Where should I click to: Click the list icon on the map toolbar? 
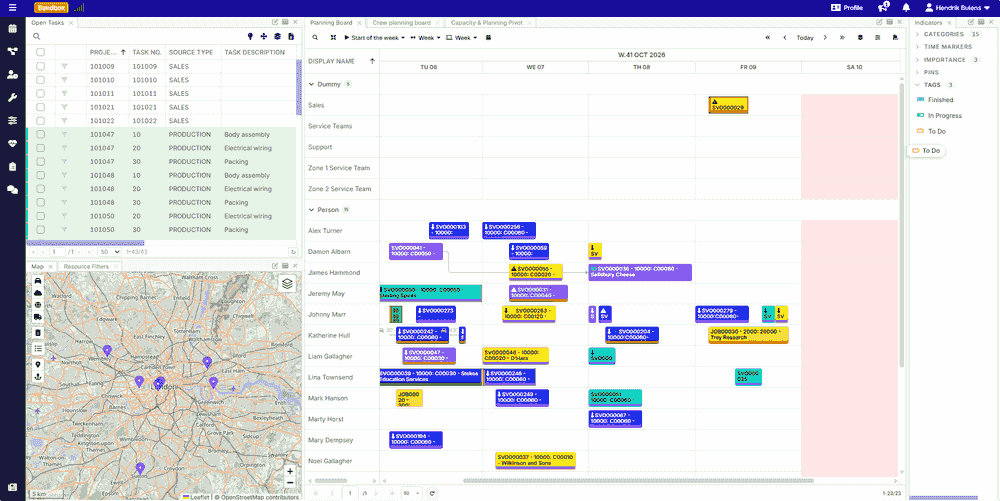click(x=38, y=348)
